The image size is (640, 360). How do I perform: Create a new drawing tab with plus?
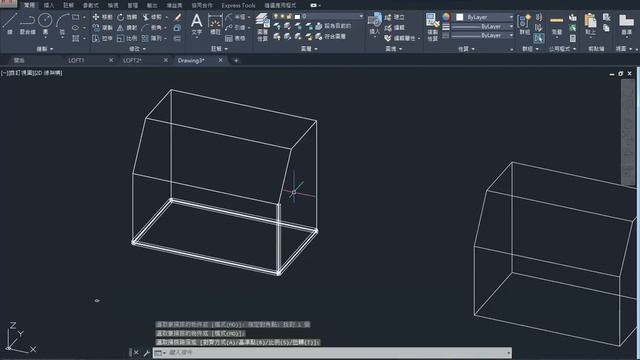pyautogui.click(x=236, y=60)
